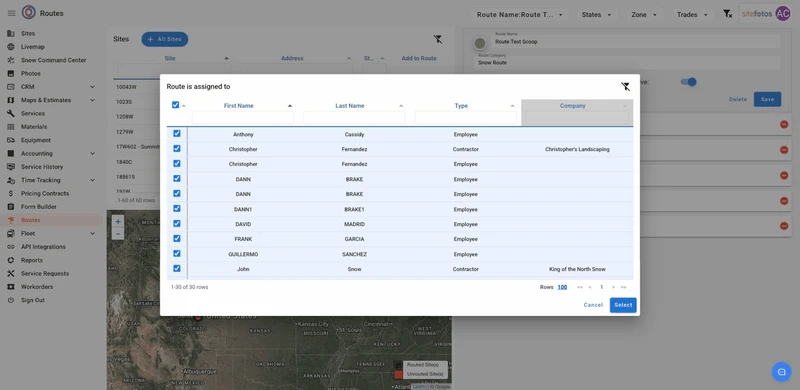Click Delete in the route panel

coord(738,100)
